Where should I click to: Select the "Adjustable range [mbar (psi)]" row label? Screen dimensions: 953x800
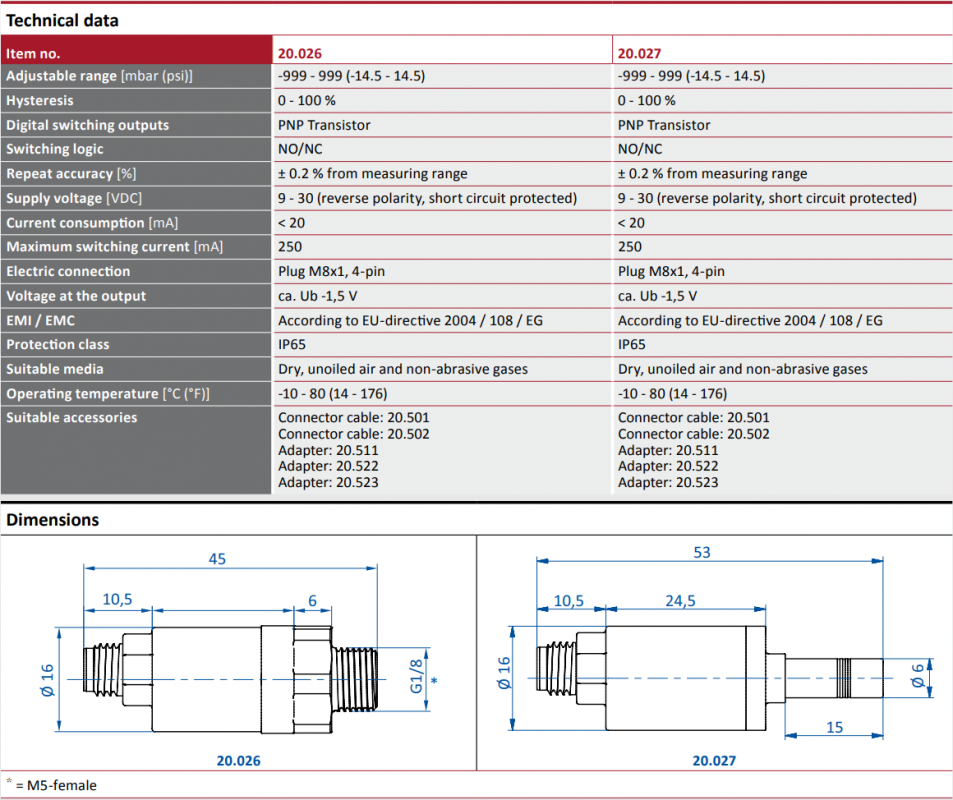(x=136, y=76)
